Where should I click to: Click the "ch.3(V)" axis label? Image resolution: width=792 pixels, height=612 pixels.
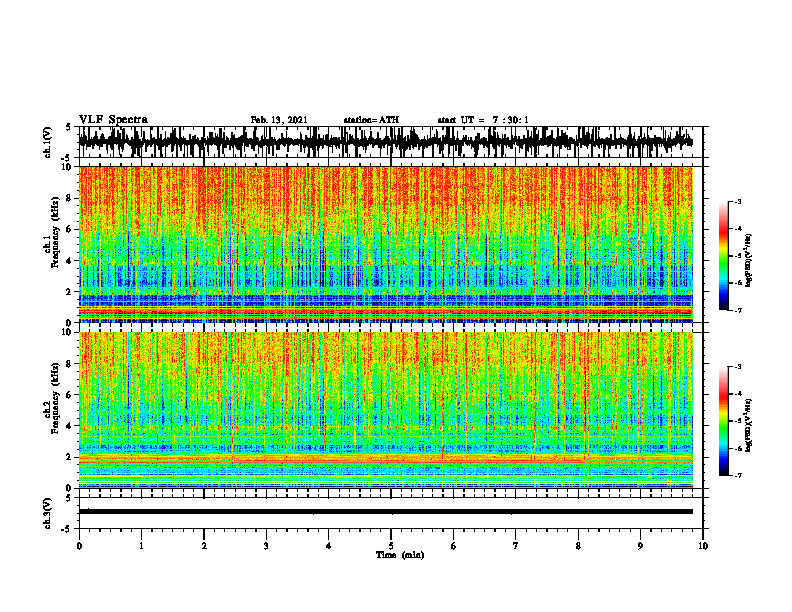(47, 513)
